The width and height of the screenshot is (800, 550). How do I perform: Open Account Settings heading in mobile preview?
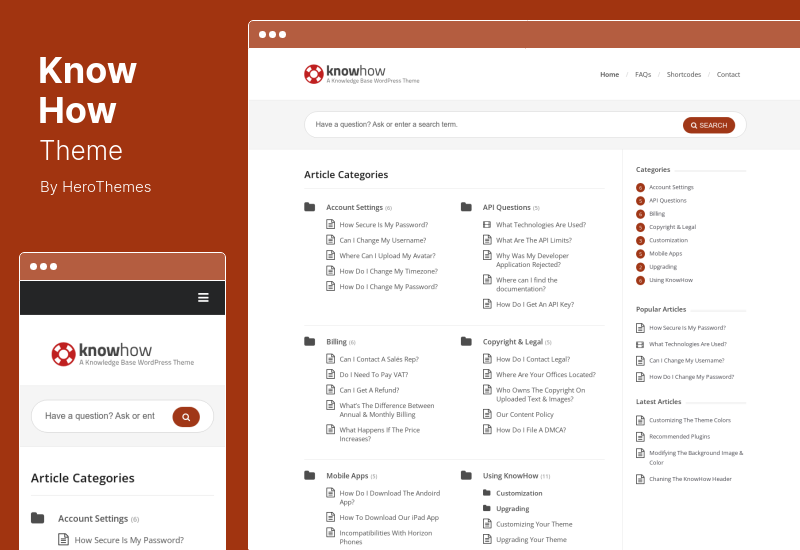click(x=93, y=518)
